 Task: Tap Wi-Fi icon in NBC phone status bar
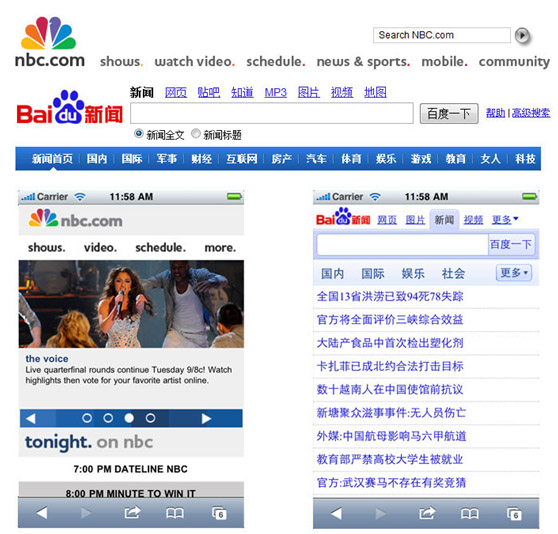click(80, 197)
